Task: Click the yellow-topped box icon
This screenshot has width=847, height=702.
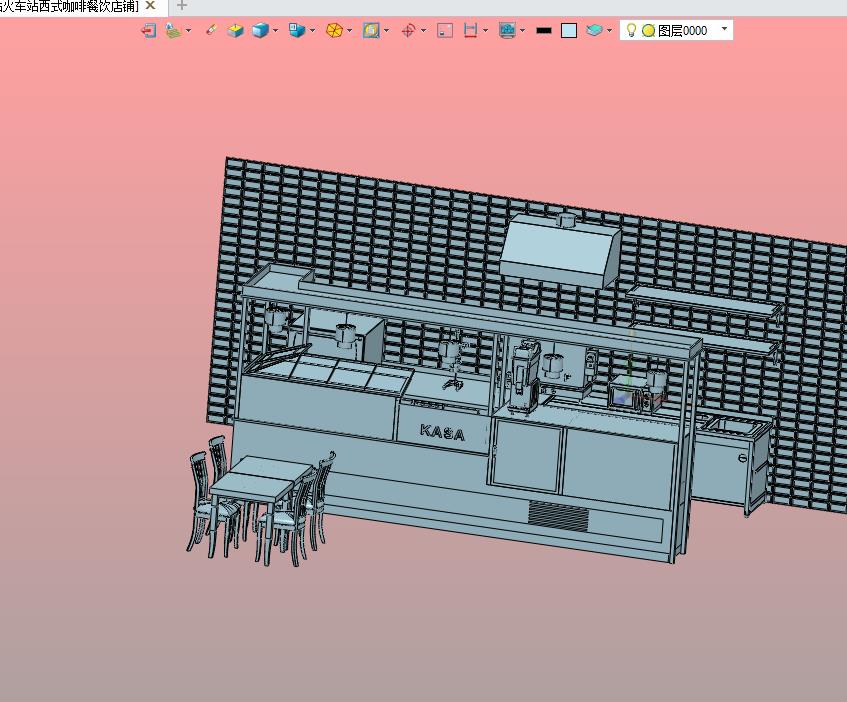Action: (236, 30)
